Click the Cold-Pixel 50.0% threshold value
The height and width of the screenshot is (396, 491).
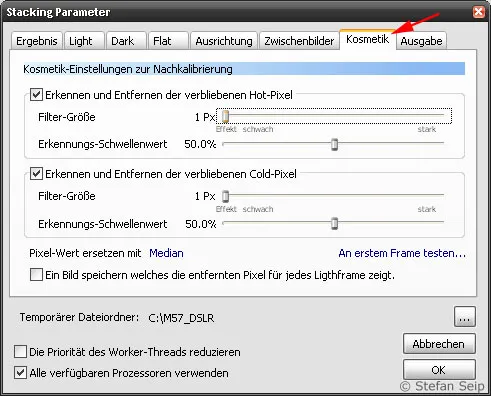[x=201, y=224]
